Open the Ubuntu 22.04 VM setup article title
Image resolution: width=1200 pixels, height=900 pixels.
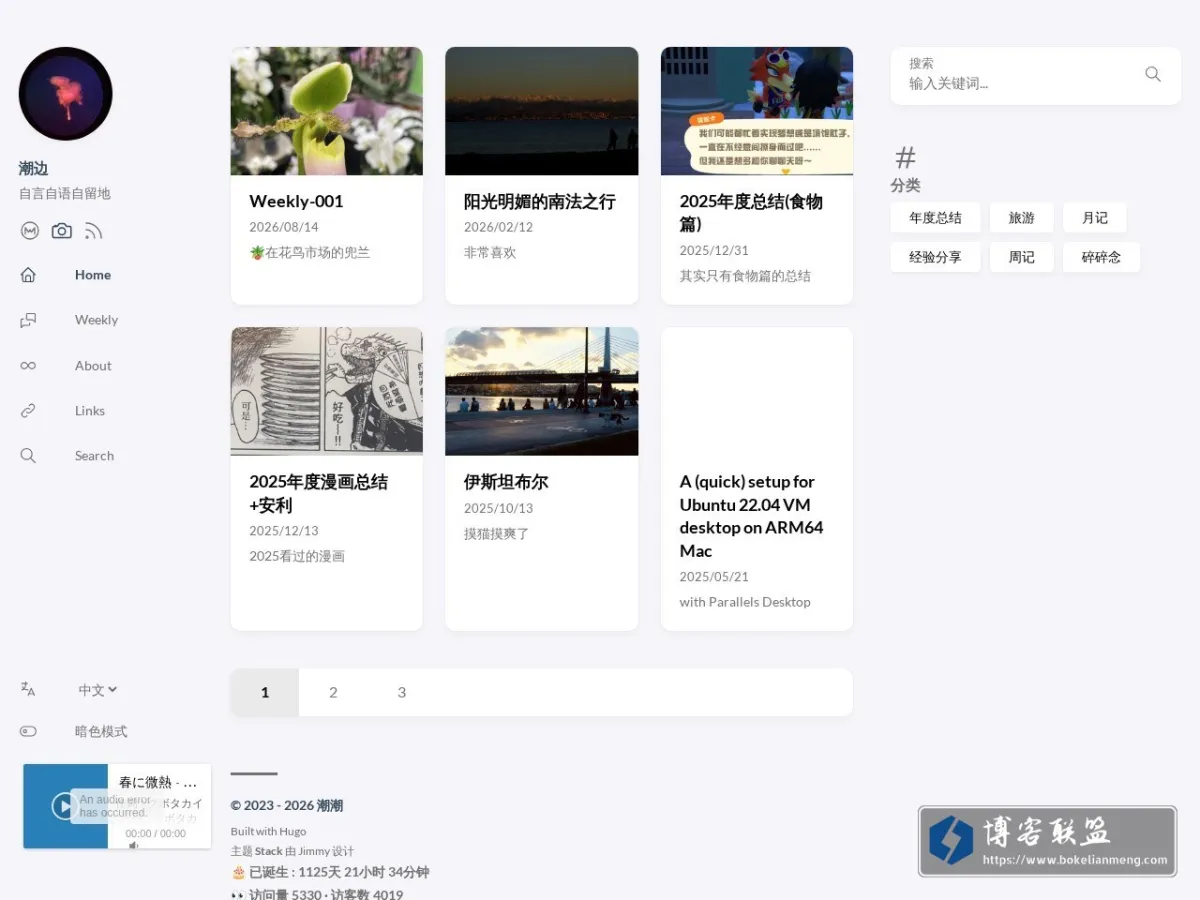coord(751,516)
